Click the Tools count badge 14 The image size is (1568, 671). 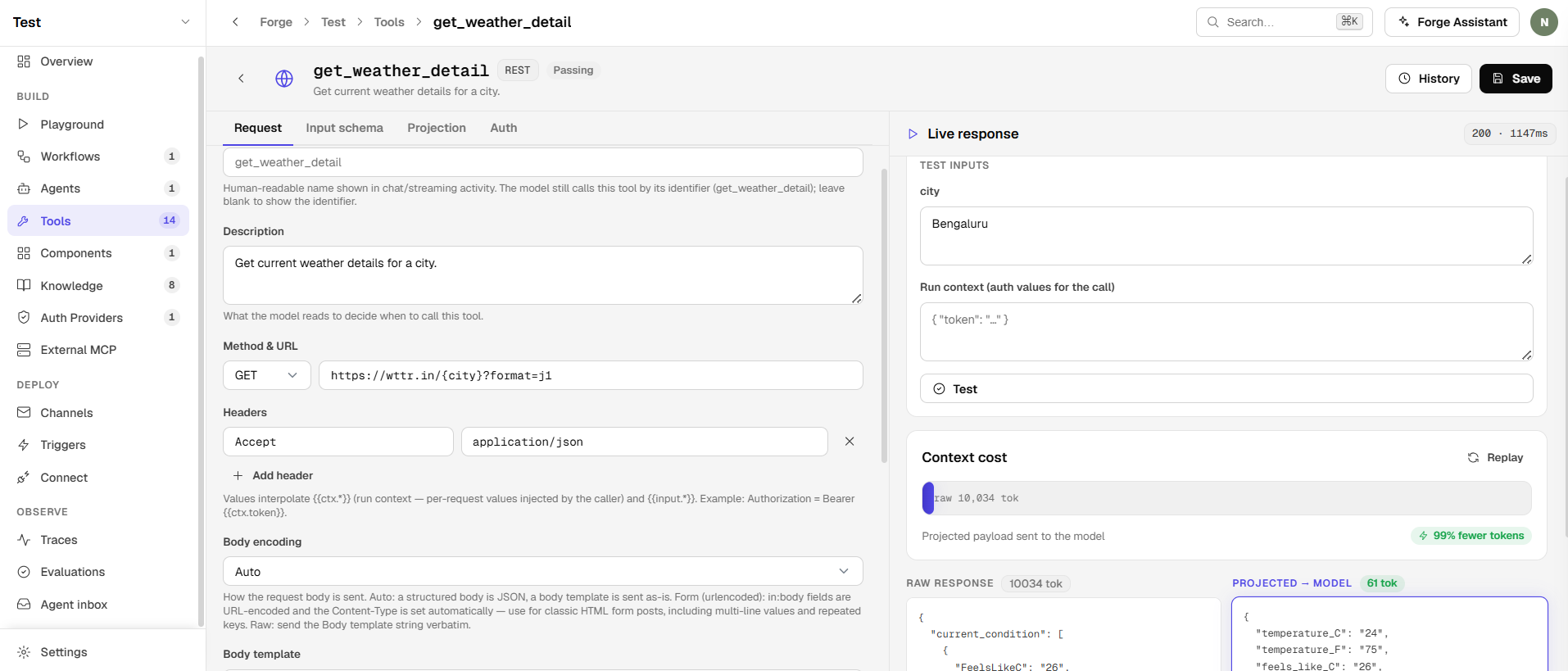click(x=169, y=220)
